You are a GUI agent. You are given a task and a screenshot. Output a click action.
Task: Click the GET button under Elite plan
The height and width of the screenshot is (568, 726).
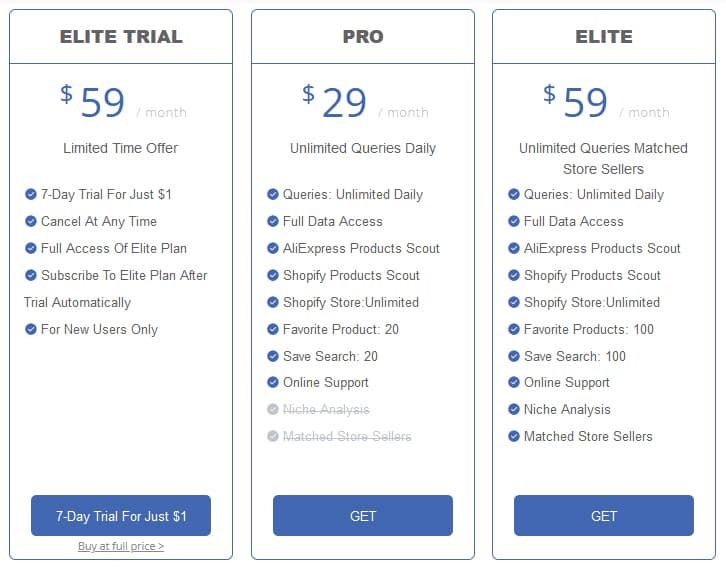[x=604, y=516]
